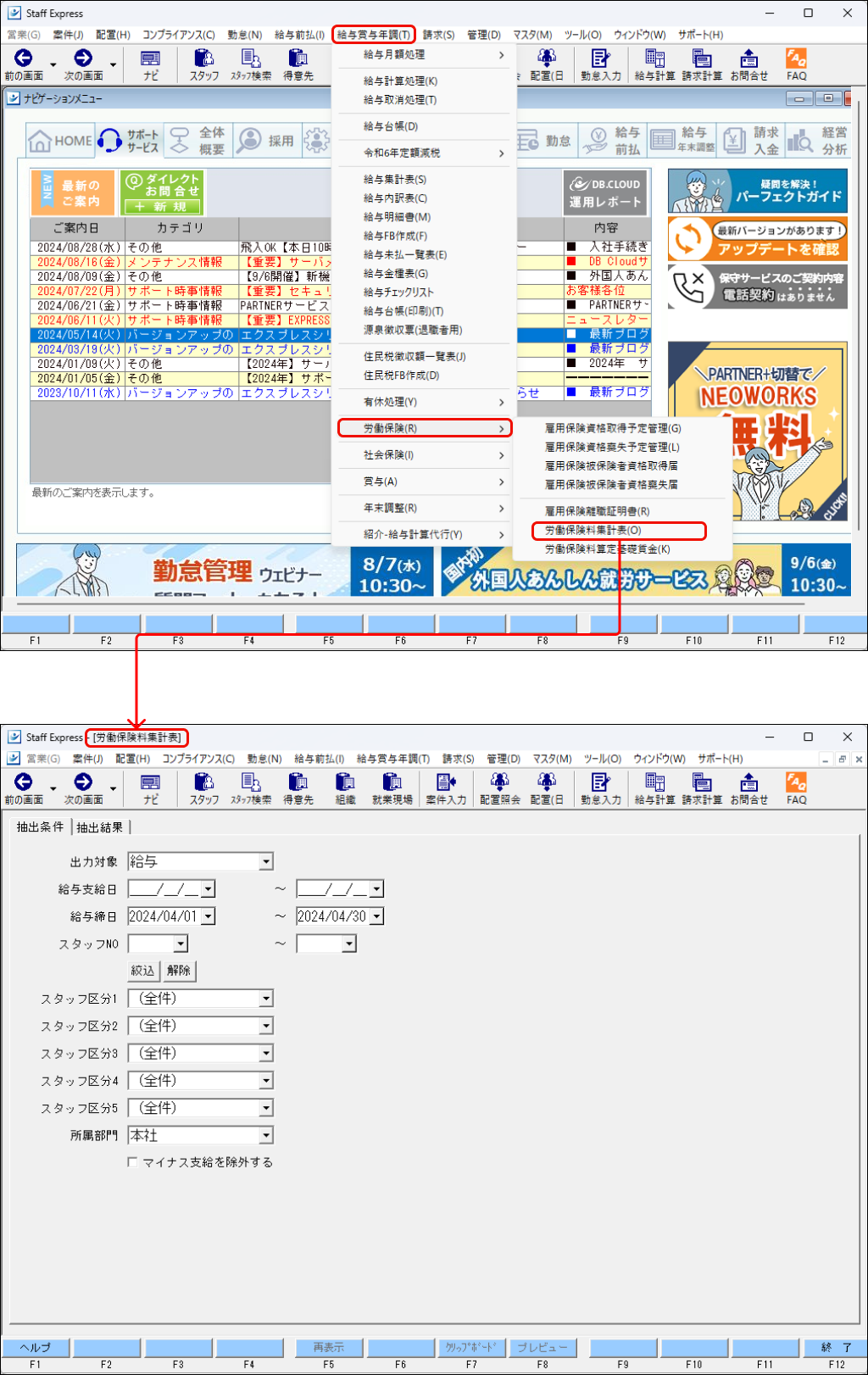
Task: Click スタッフ検索 icon in the 労働保険料集計表 window
Action: (x=251, y=788)
